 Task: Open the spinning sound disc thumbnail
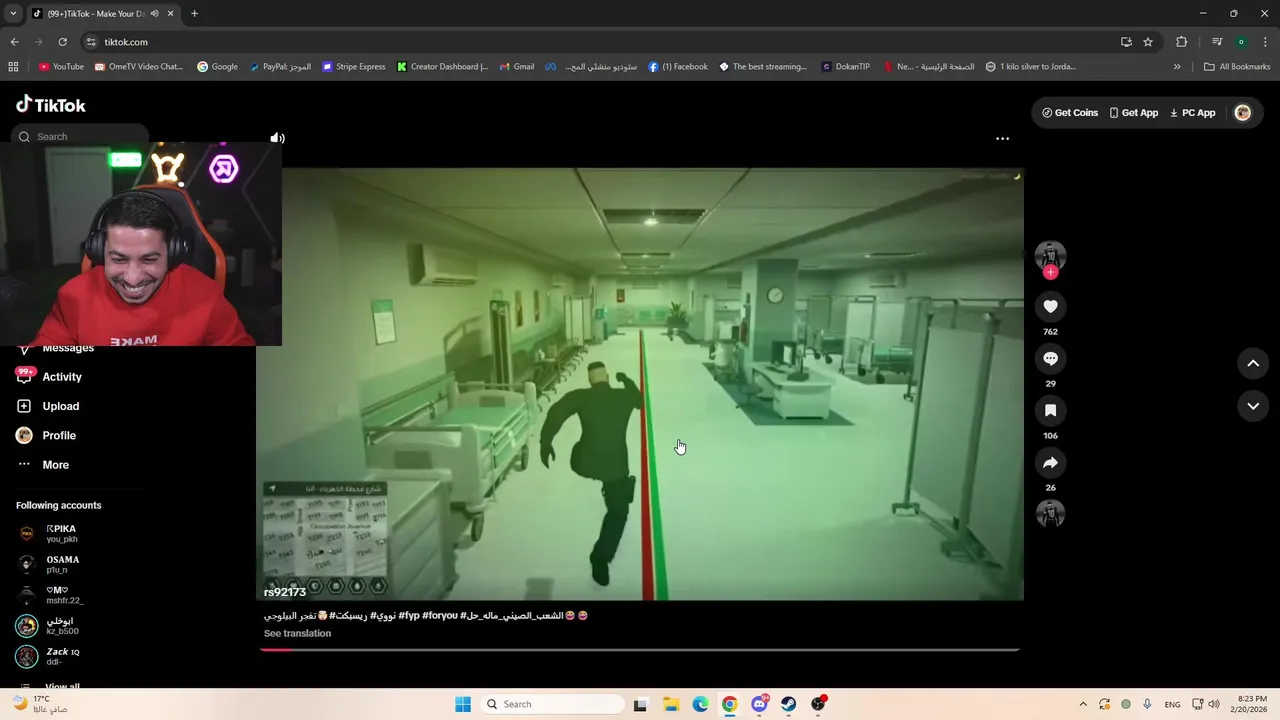click(x=1050, y=513)
